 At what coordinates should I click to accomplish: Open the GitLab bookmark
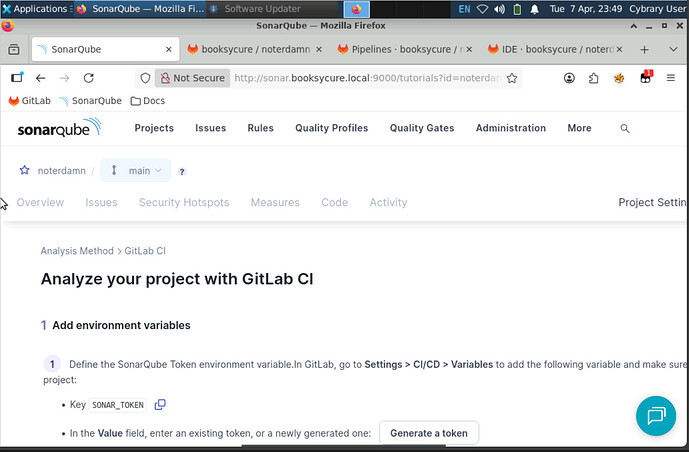click(29, 101)
